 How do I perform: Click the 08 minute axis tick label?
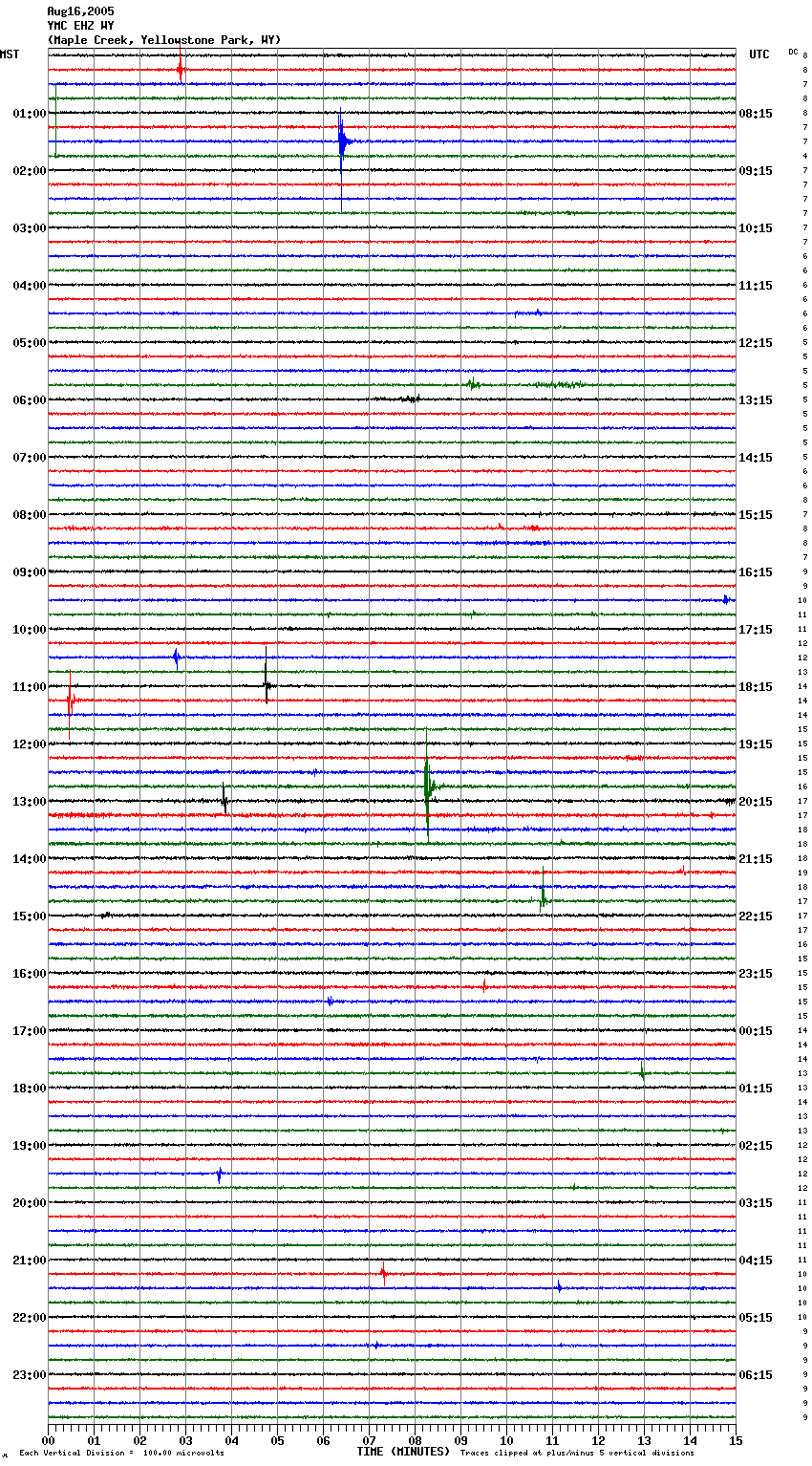coord(415,1440)
